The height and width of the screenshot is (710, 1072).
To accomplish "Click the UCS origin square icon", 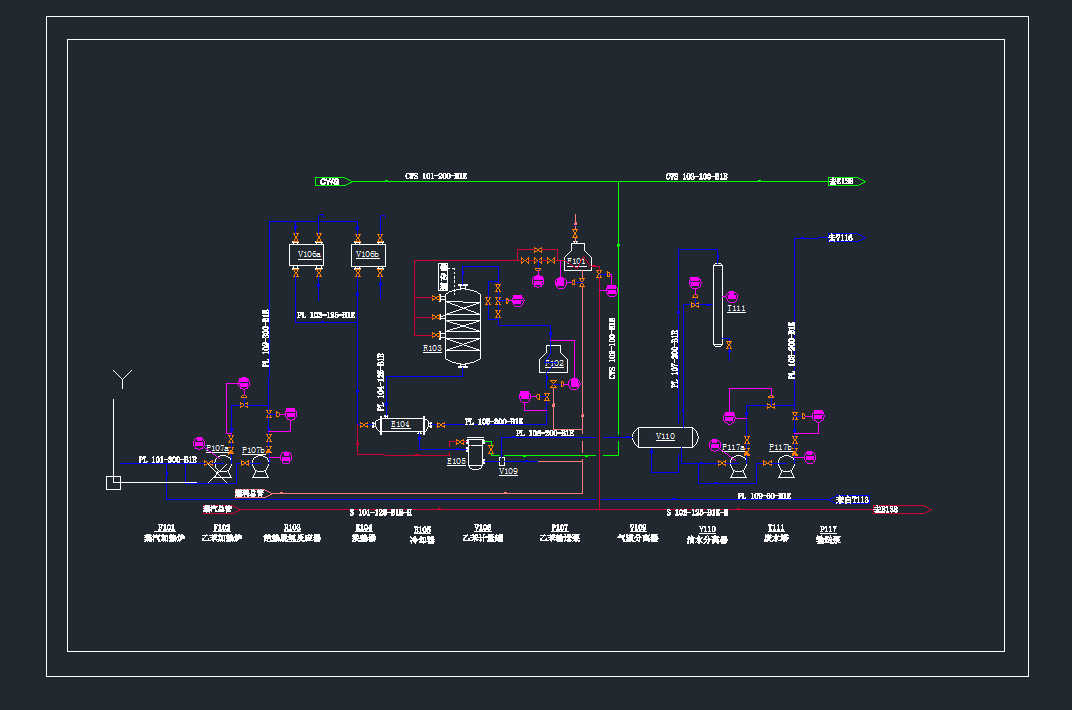I will click(113, 483).
